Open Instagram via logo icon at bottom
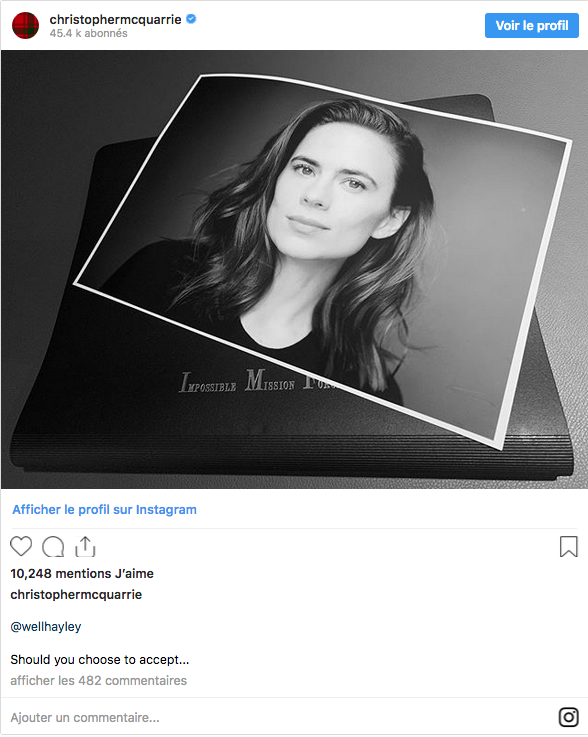 pos(568,717)
